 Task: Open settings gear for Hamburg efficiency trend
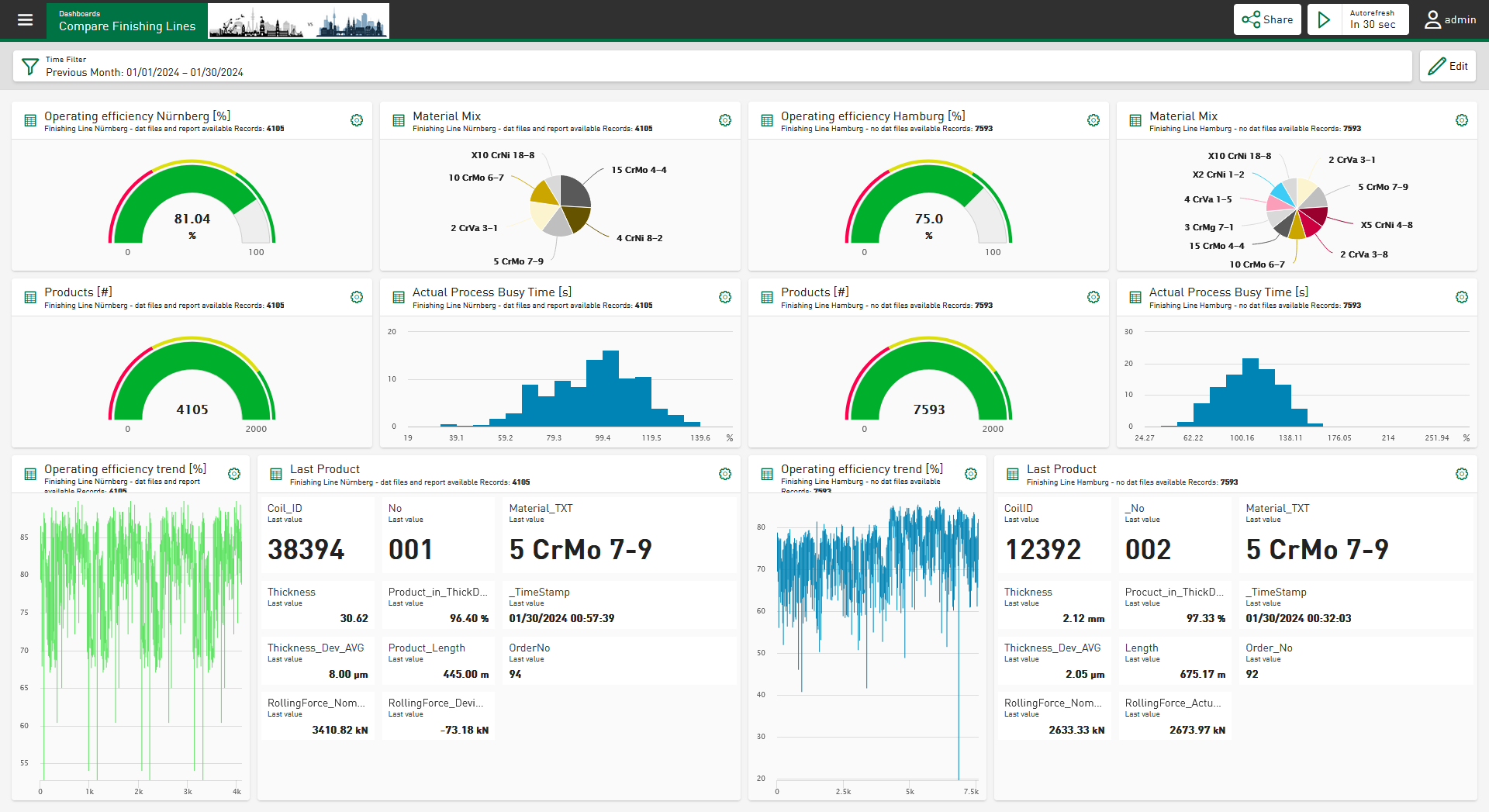[971, 474]
